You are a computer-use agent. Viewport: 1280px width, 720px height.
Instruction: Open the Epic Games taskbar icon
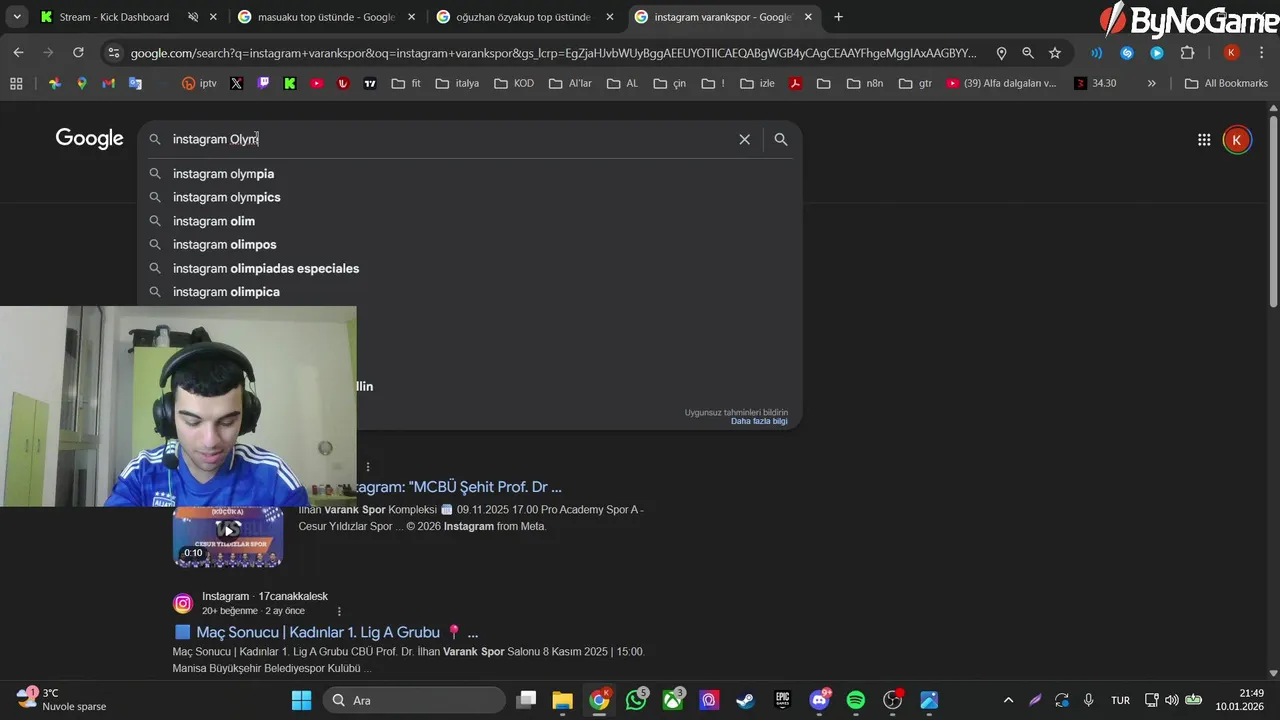coord(782,700)
